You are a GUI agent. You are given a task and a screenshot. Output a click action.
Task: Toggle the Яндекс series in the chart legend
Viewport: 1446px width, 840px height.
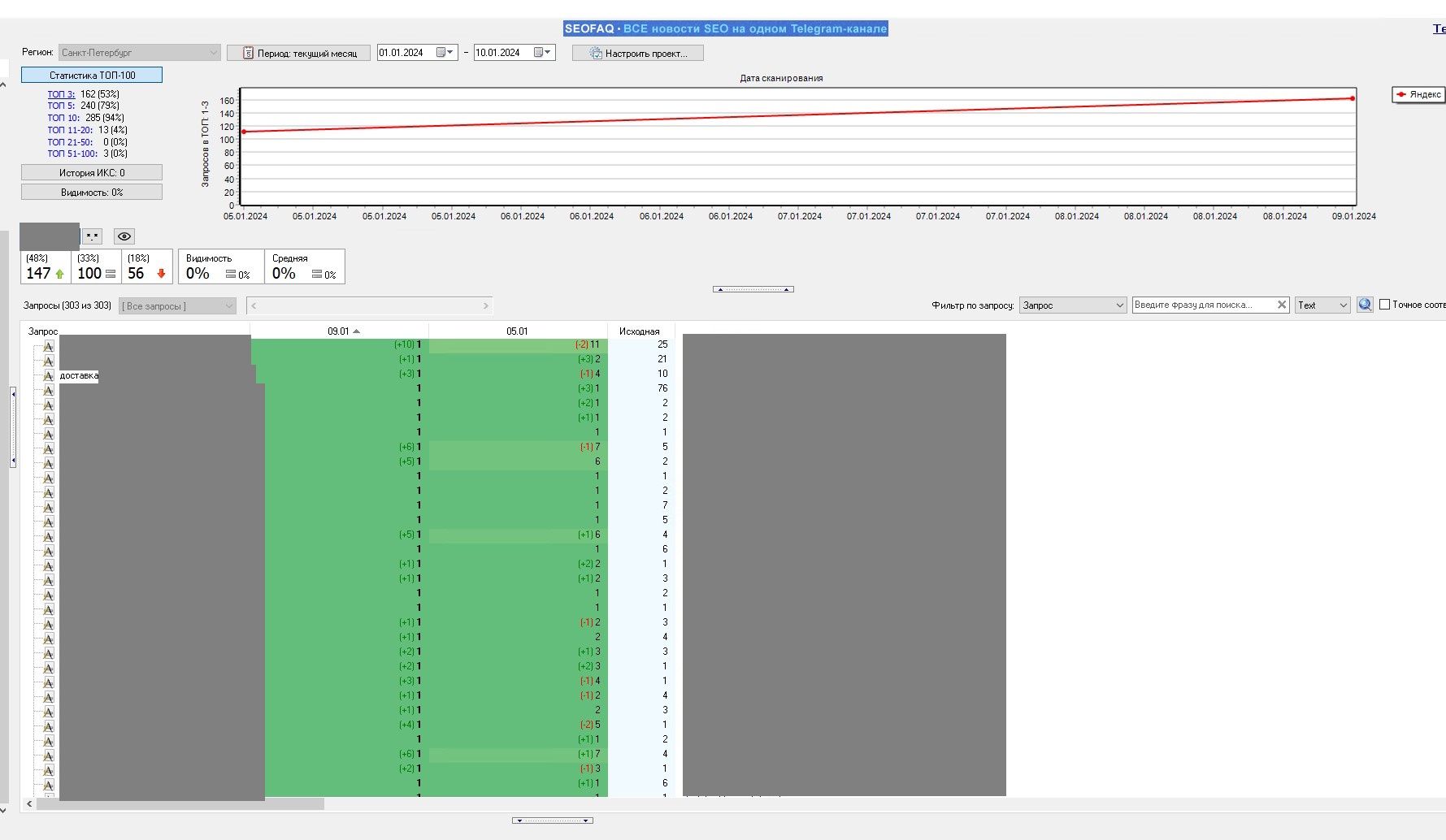point(1418,94)
